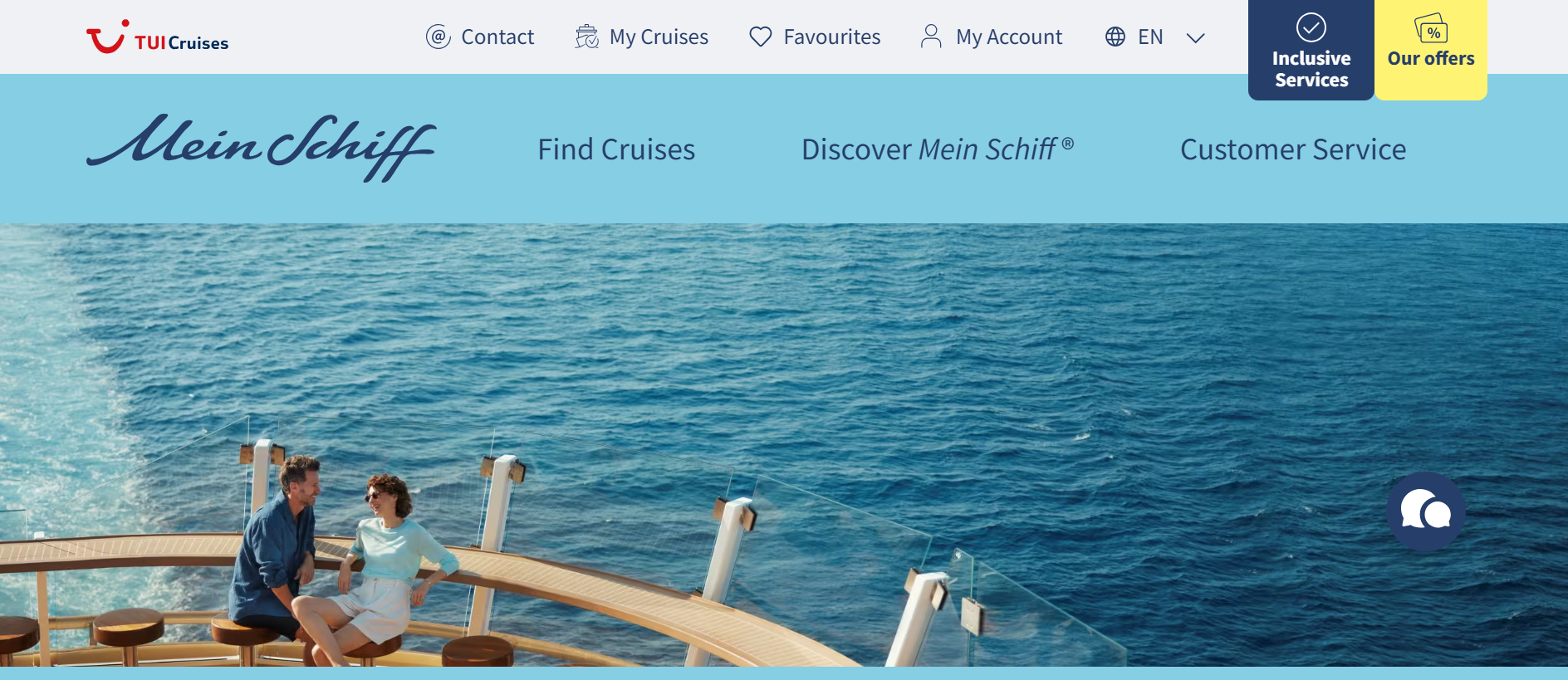Click the Contact link text
This screenshot has height=680, width=1568.
point(497,37)
